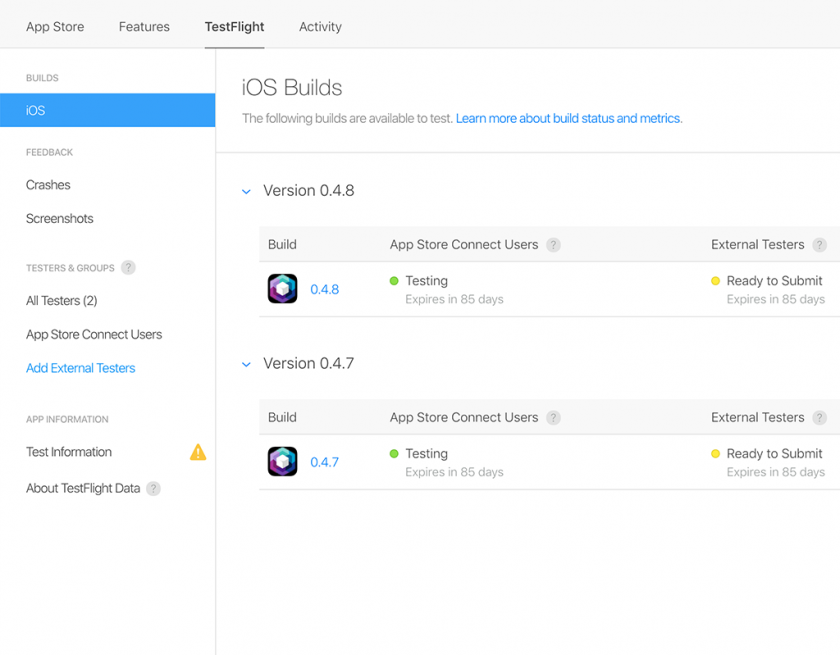Click External Testers column header in Version 0.4.7

click(758, 418)
